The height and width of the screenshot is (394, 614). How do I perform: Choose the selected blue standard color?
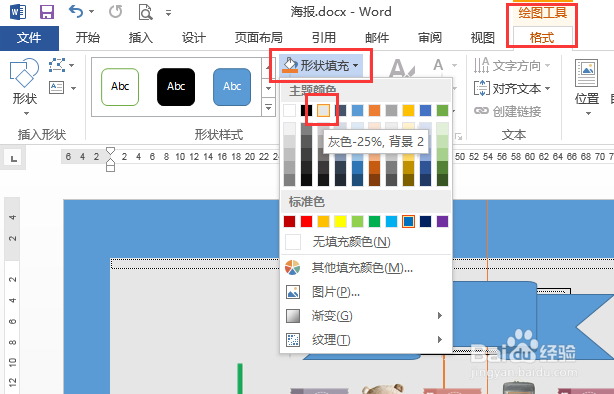coord(408,222)
